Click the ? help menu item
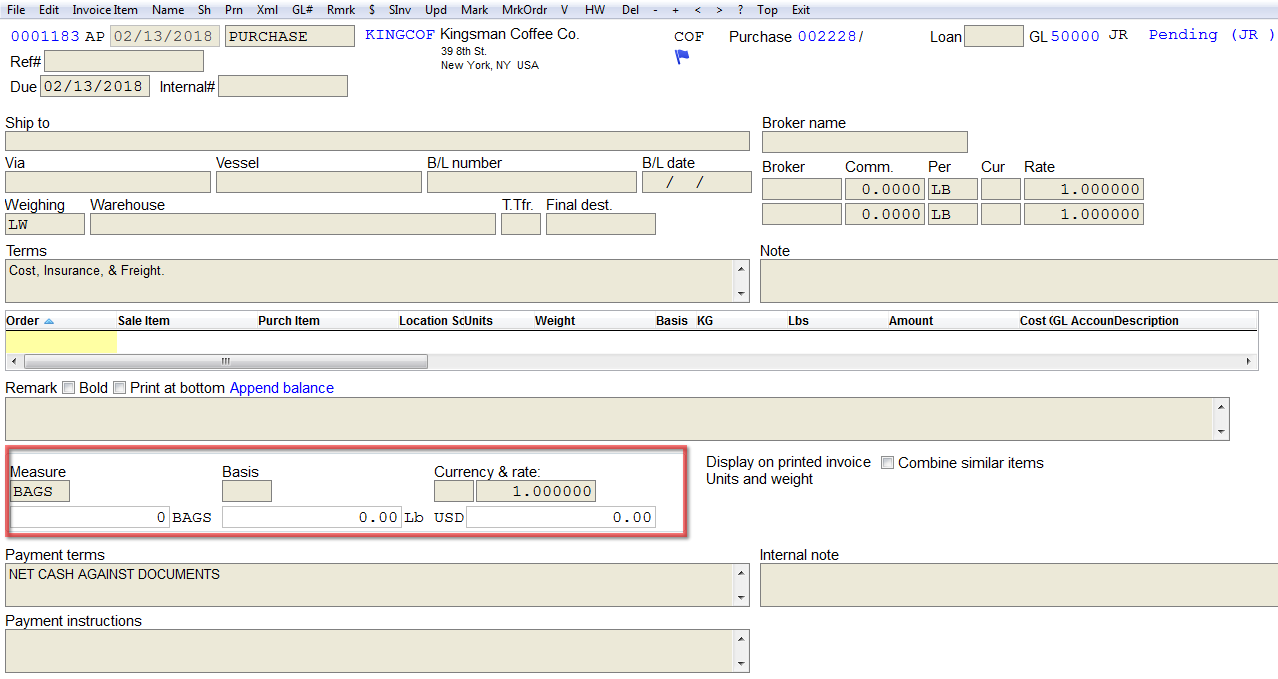This screenshot has height=679, width=1278. 740,10
